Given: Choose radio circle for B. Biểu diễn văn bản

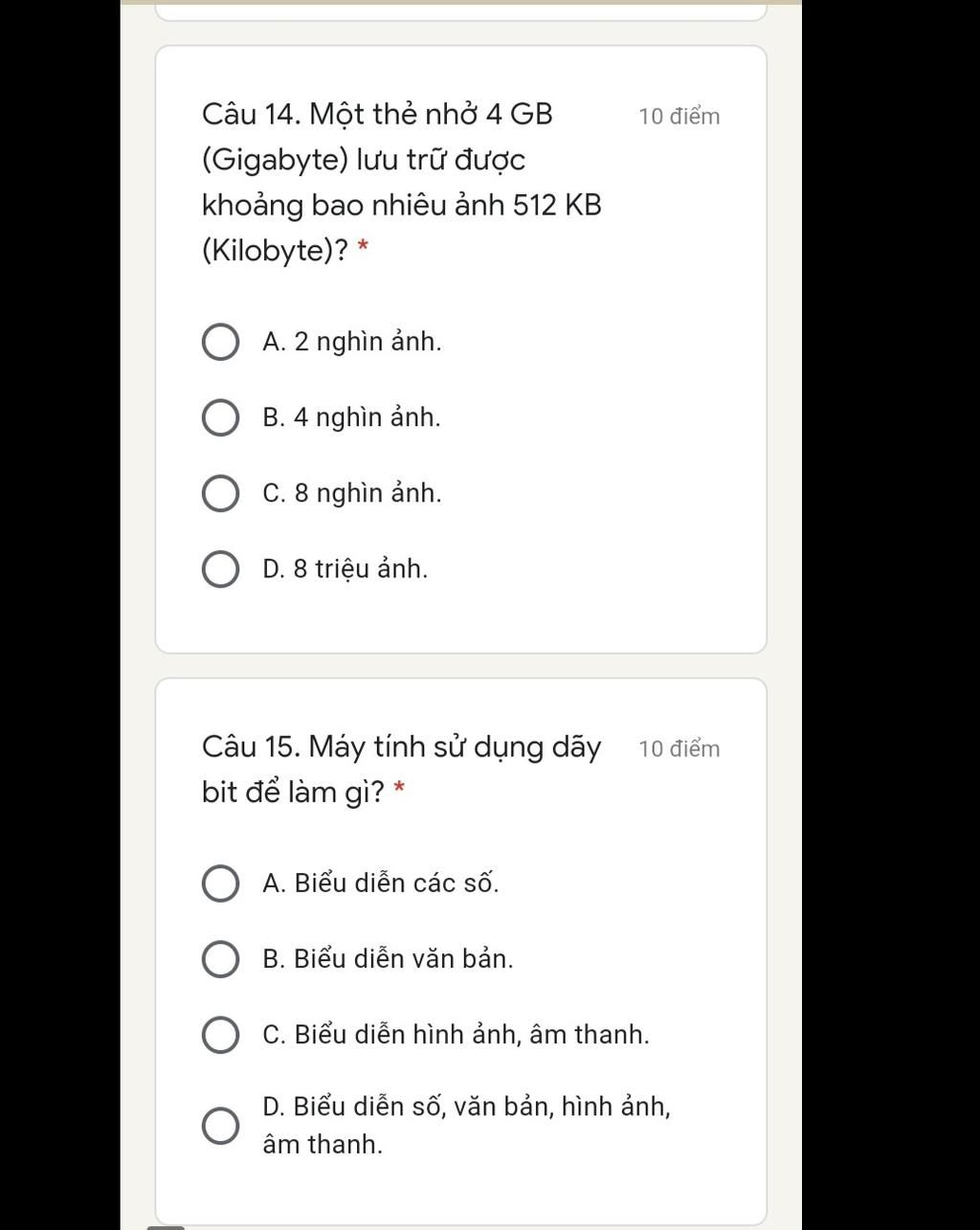Looking at the screenshot, I should pos(220,959).
